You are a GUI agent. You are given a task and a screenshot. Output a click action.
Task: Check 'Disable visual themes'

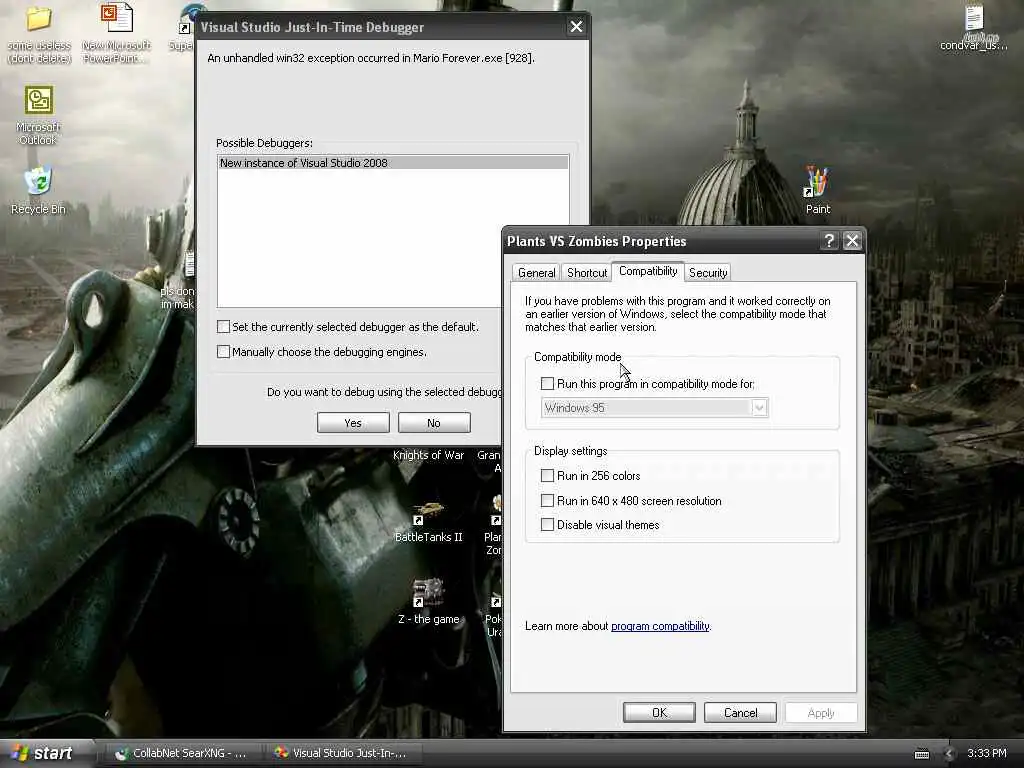point(547,524)
